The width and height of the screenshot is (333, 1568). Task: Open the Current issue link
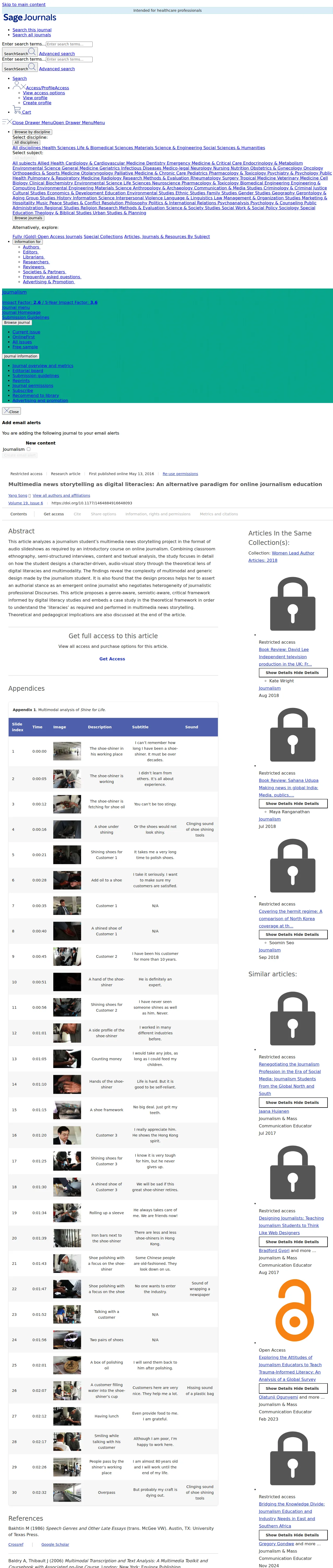coord(26,332)
